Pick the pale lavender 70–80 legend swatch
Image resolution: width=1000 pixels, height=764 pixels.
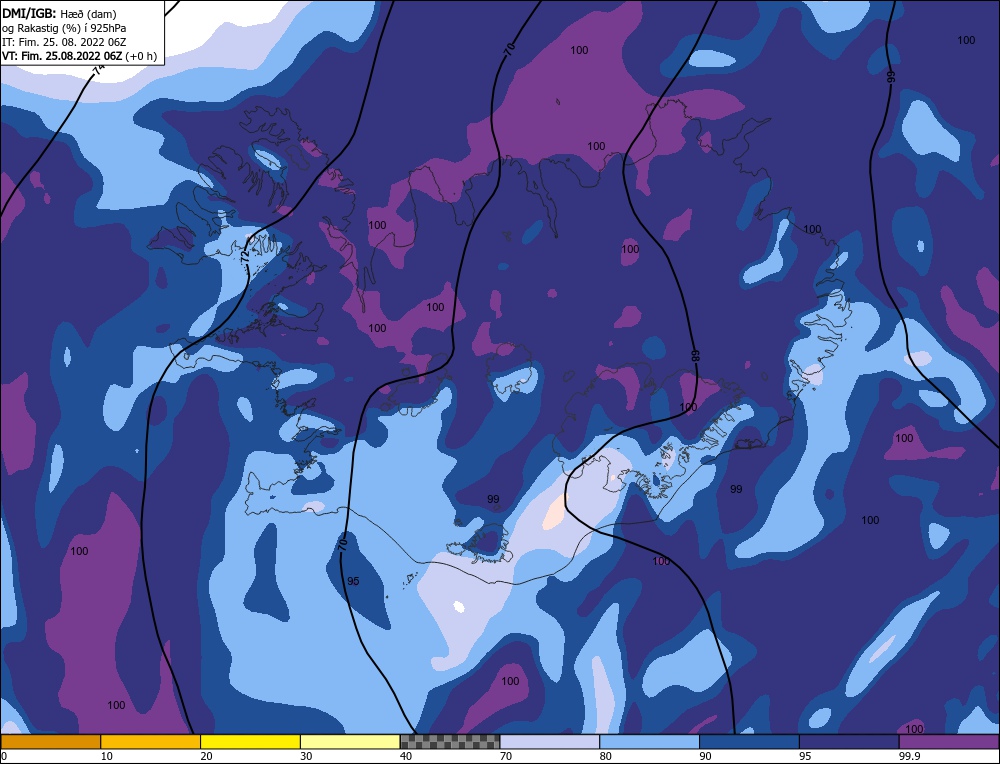(550, 742)
